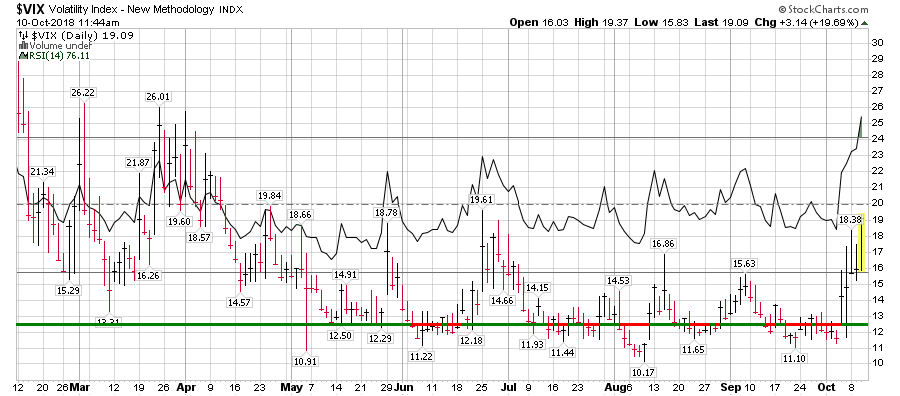
Task: Click the 12.18 low price label
Action: point(471,341)
